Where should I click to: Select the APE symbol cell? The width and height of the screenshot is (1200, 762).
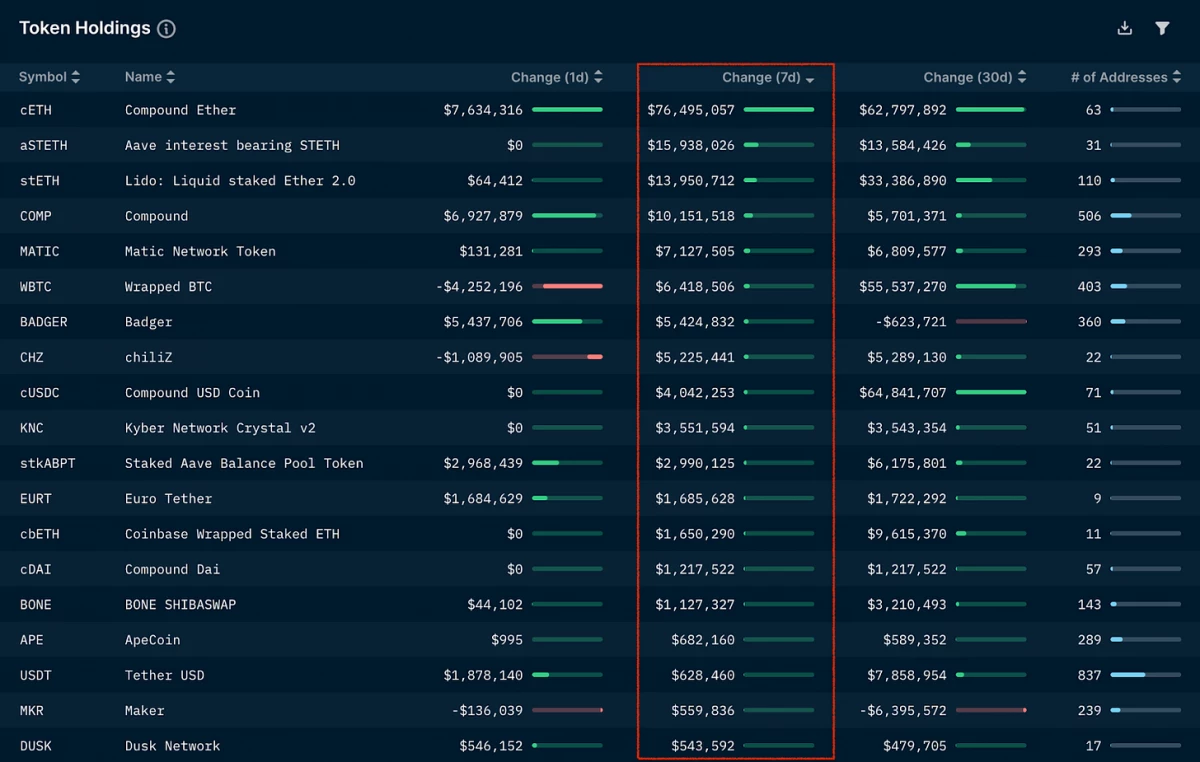click(x=32, y=640)
